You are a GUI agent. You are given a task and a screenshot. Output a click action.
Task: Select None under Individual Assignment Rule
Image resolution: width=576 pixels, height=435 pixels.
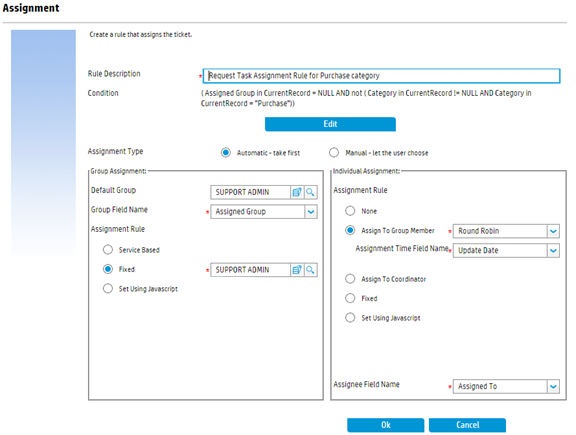click(x=350, y=211)
